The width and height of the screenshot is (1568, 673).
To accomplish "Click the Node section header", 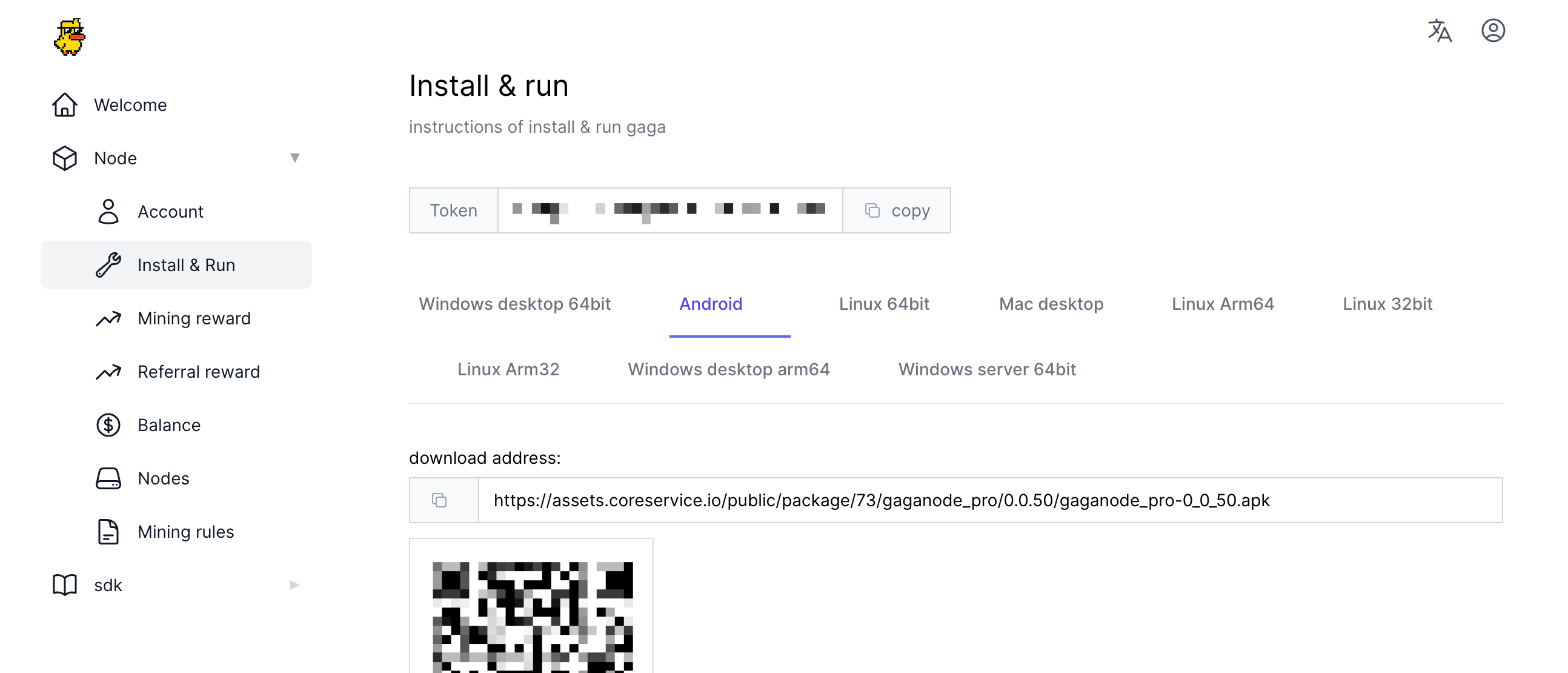I will [116, 158].
